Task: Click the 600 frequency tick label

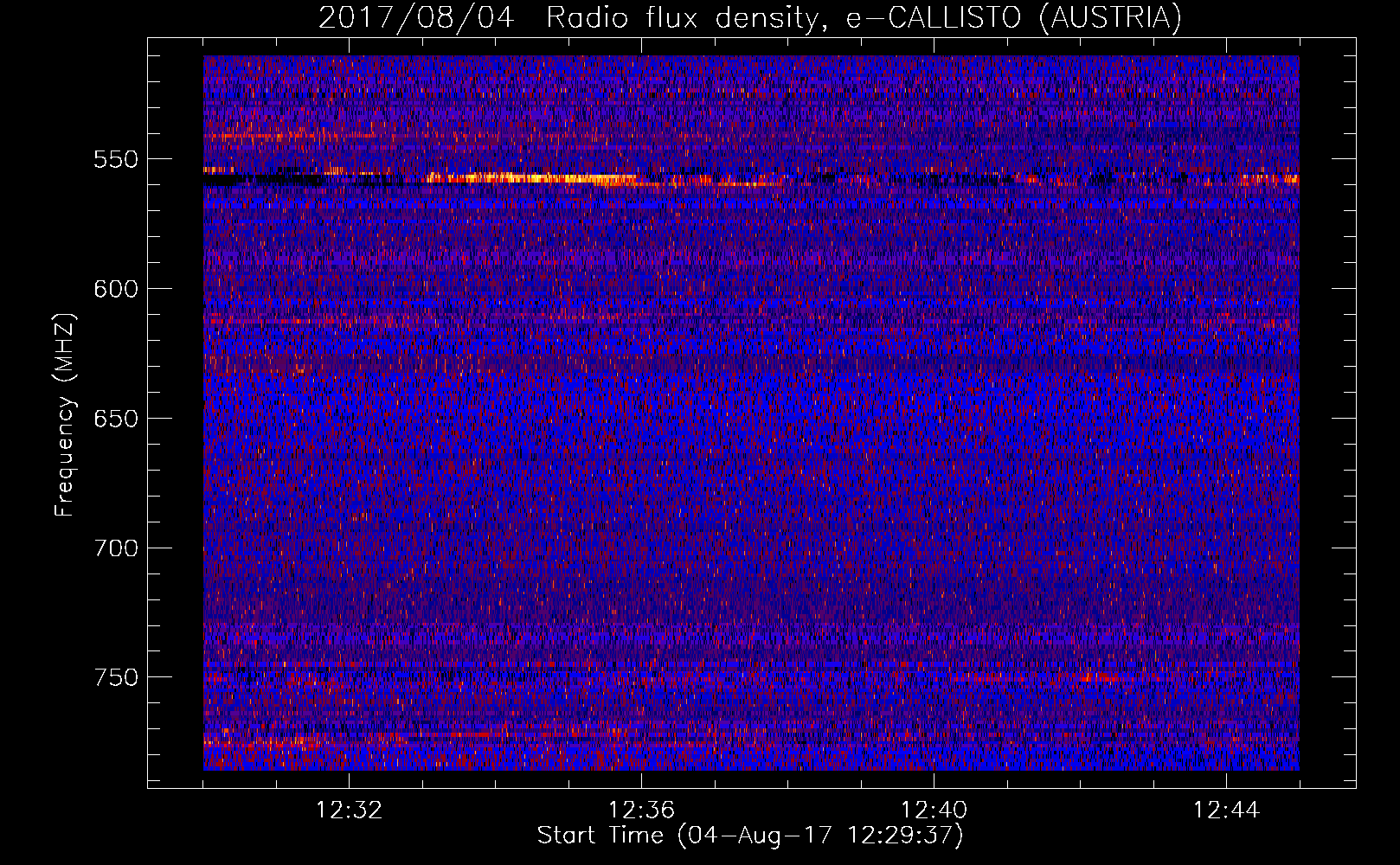Action: [x=116, y=289]
